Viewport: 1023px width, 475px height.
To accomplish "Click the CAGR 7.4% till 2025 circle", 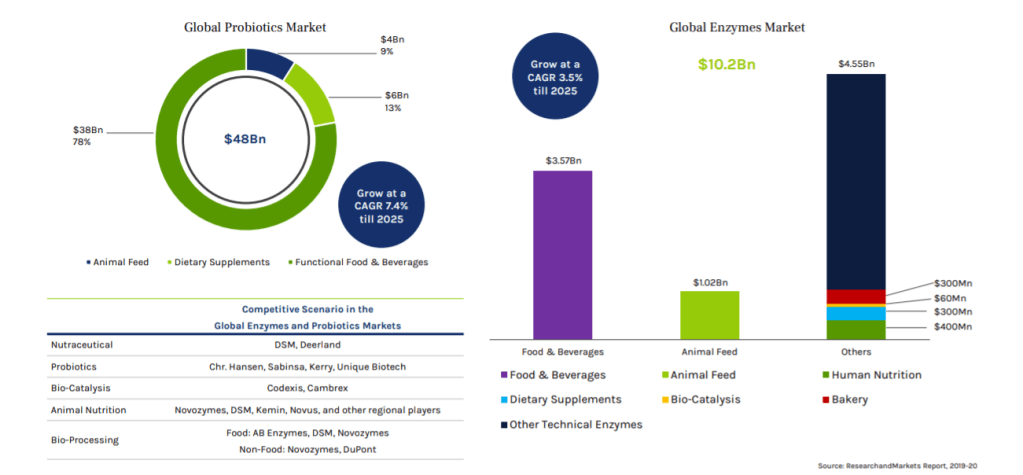I will pos(381,205).
